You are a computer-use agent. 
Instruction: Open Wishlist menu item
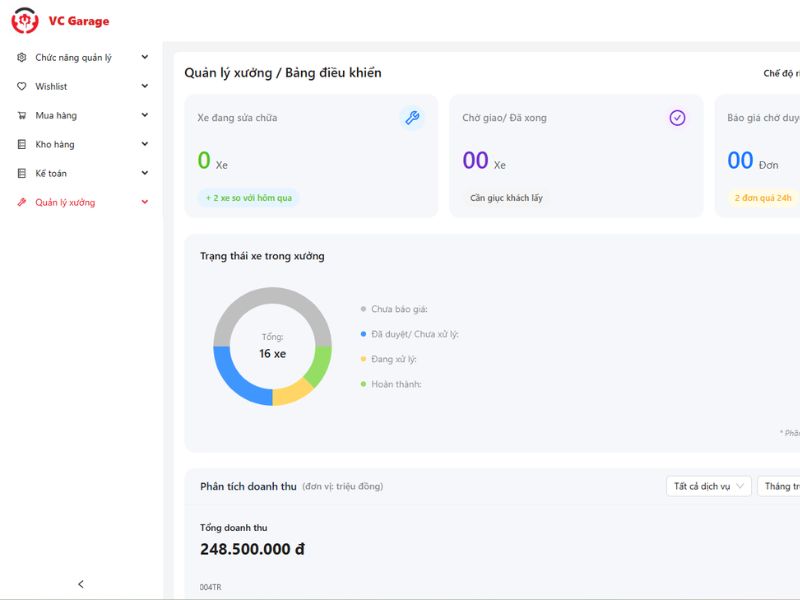click(x=82, y=86)
